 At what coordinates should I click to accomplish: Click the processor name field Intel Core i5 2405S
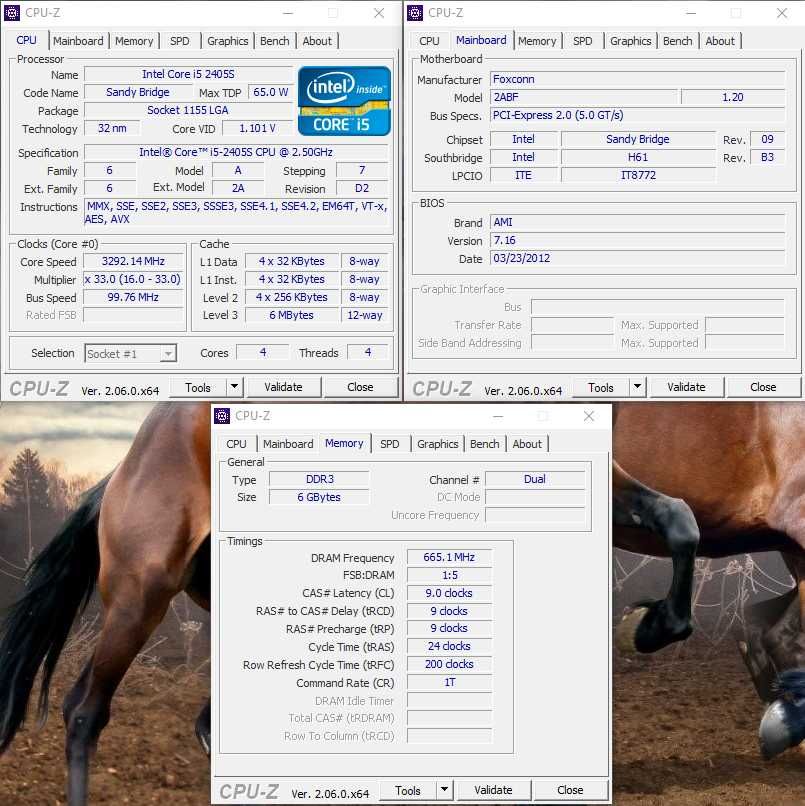[188, 74]
